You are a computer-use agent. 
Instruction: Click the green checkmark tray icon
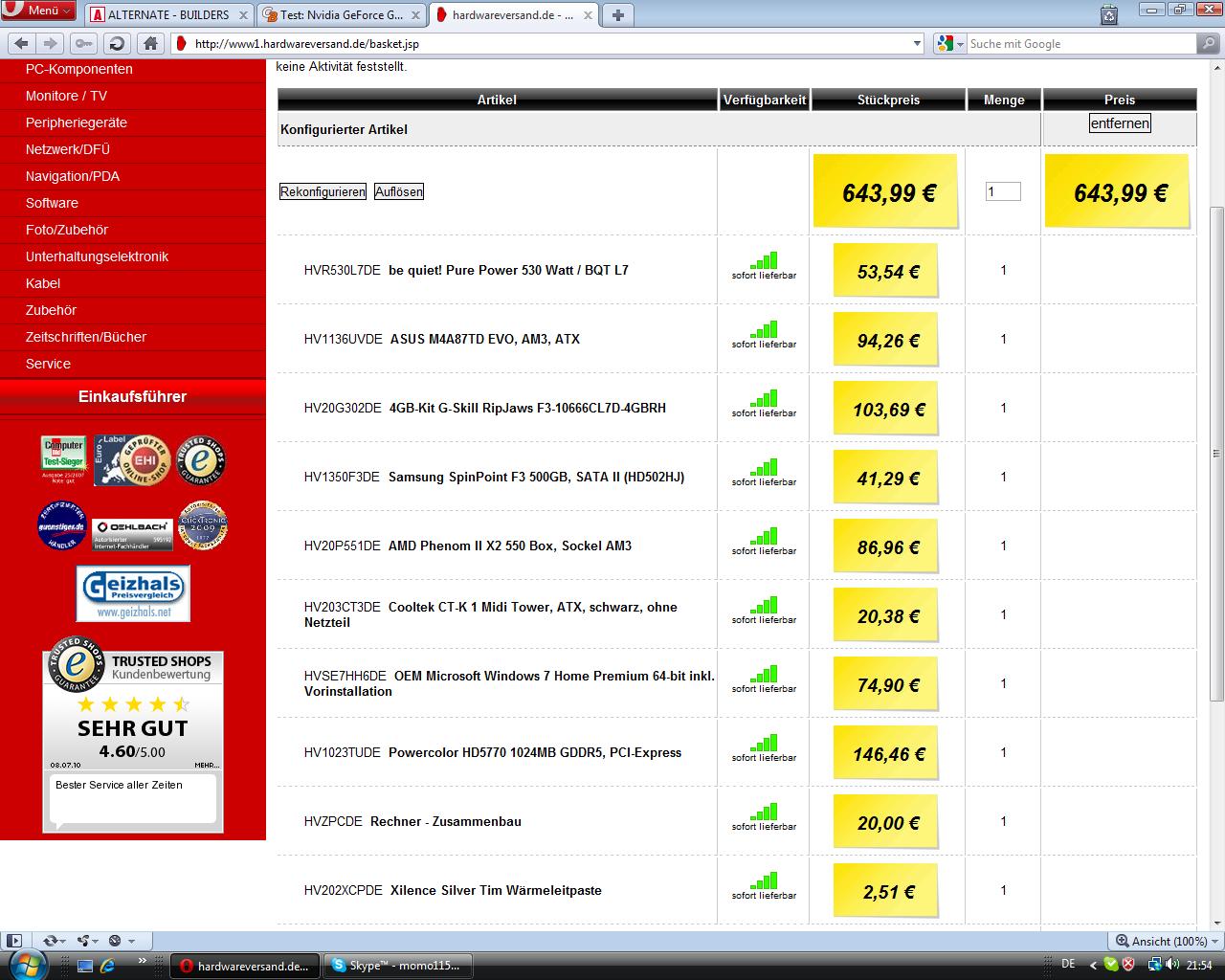[1111, 965]
